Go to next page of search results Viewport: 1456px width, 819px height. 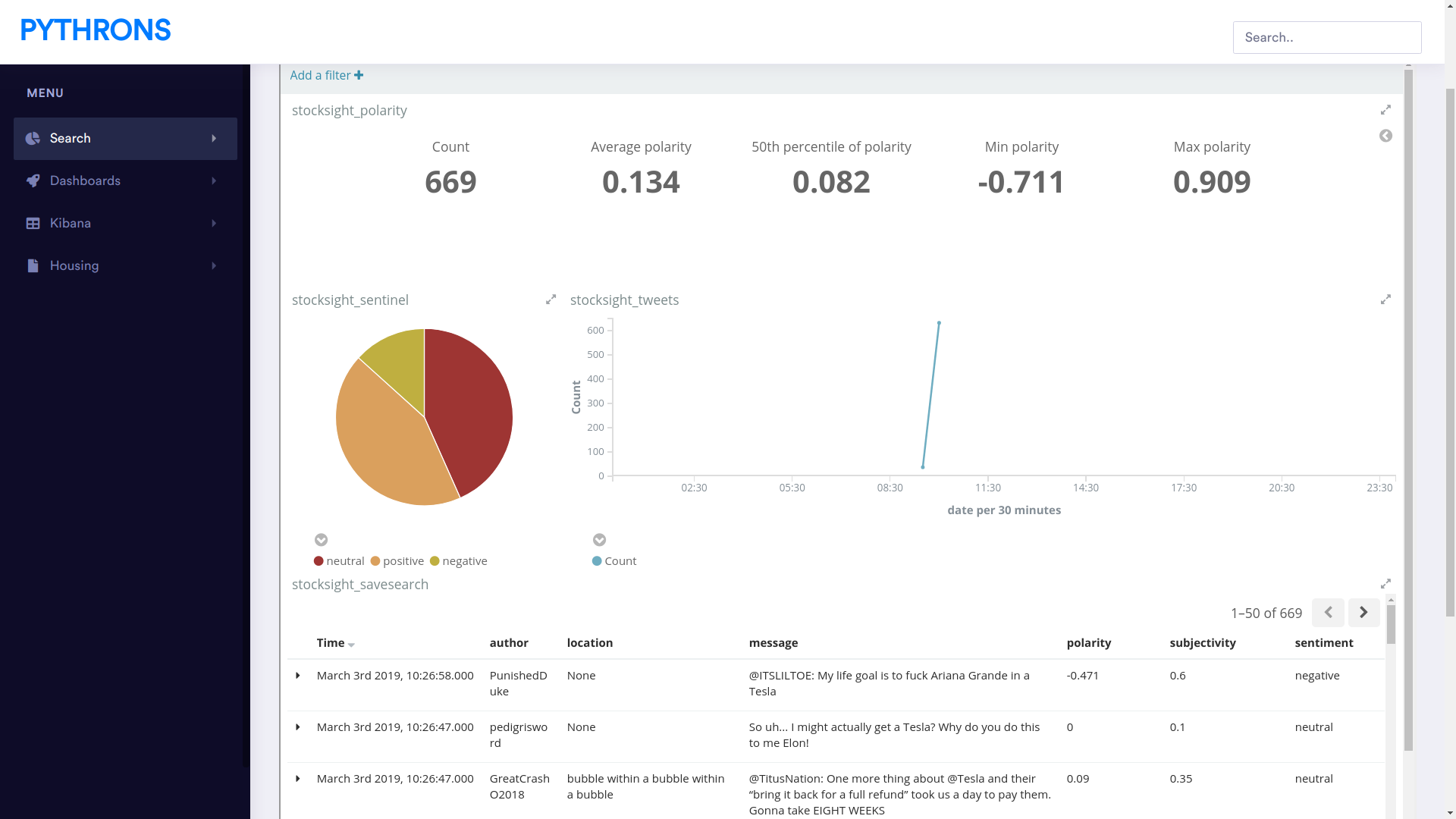pyautogui.click(x=1363, y=613)
